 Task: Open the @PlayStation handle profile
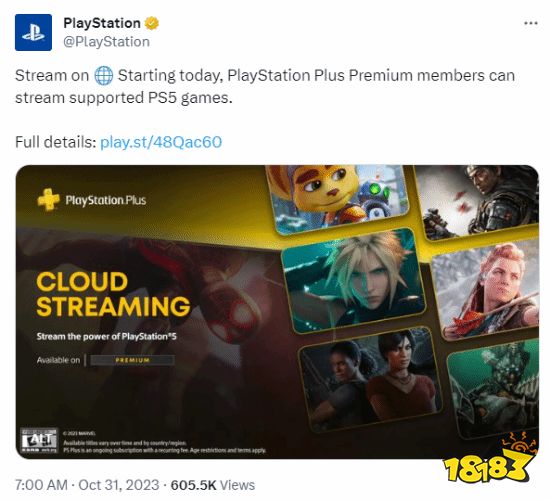pos(106,42)
